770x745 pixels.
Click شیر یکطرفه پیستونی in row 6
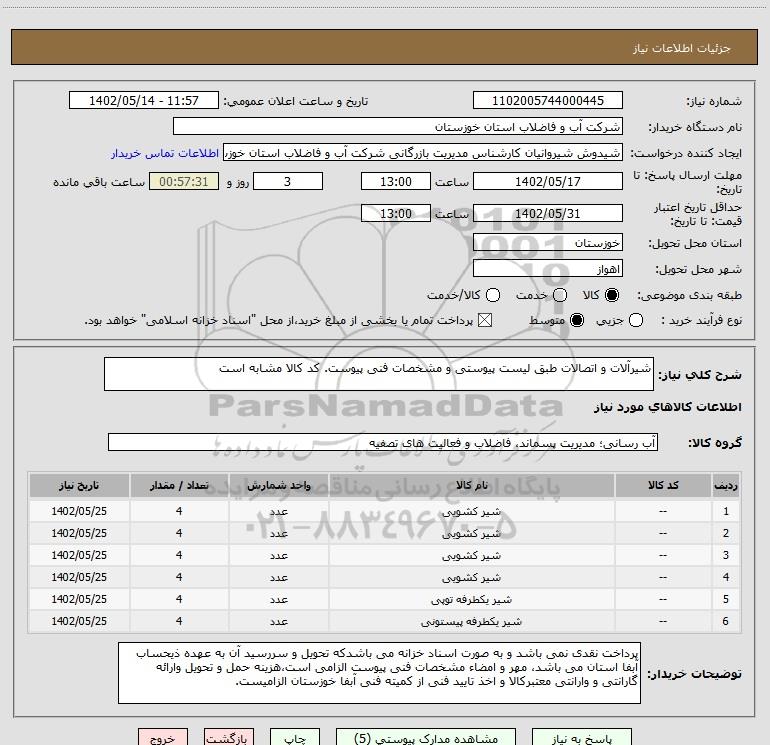pos(471,622)
